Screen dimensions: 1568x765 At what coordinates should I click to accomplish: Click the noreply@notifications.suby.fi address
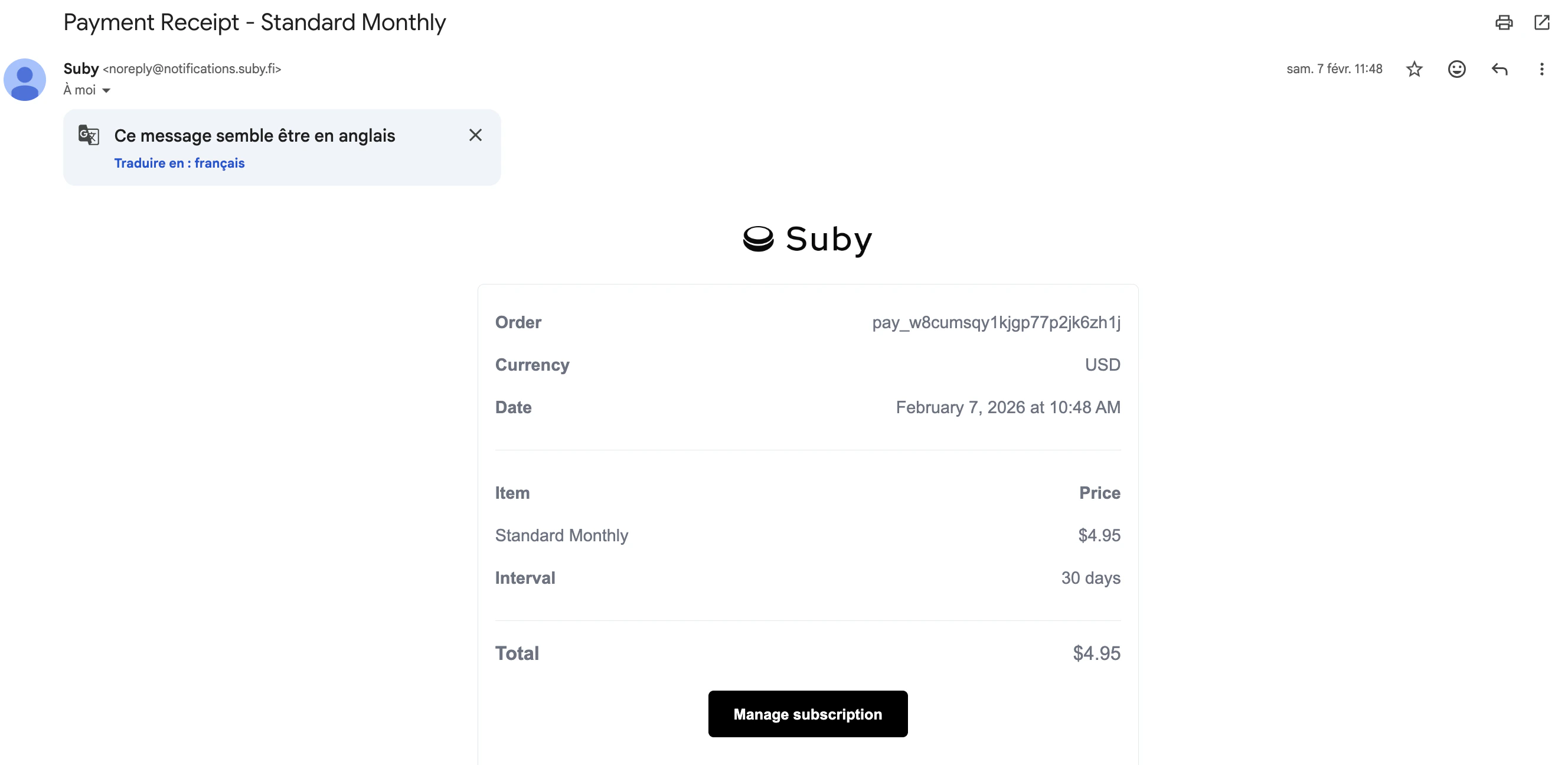192,69
